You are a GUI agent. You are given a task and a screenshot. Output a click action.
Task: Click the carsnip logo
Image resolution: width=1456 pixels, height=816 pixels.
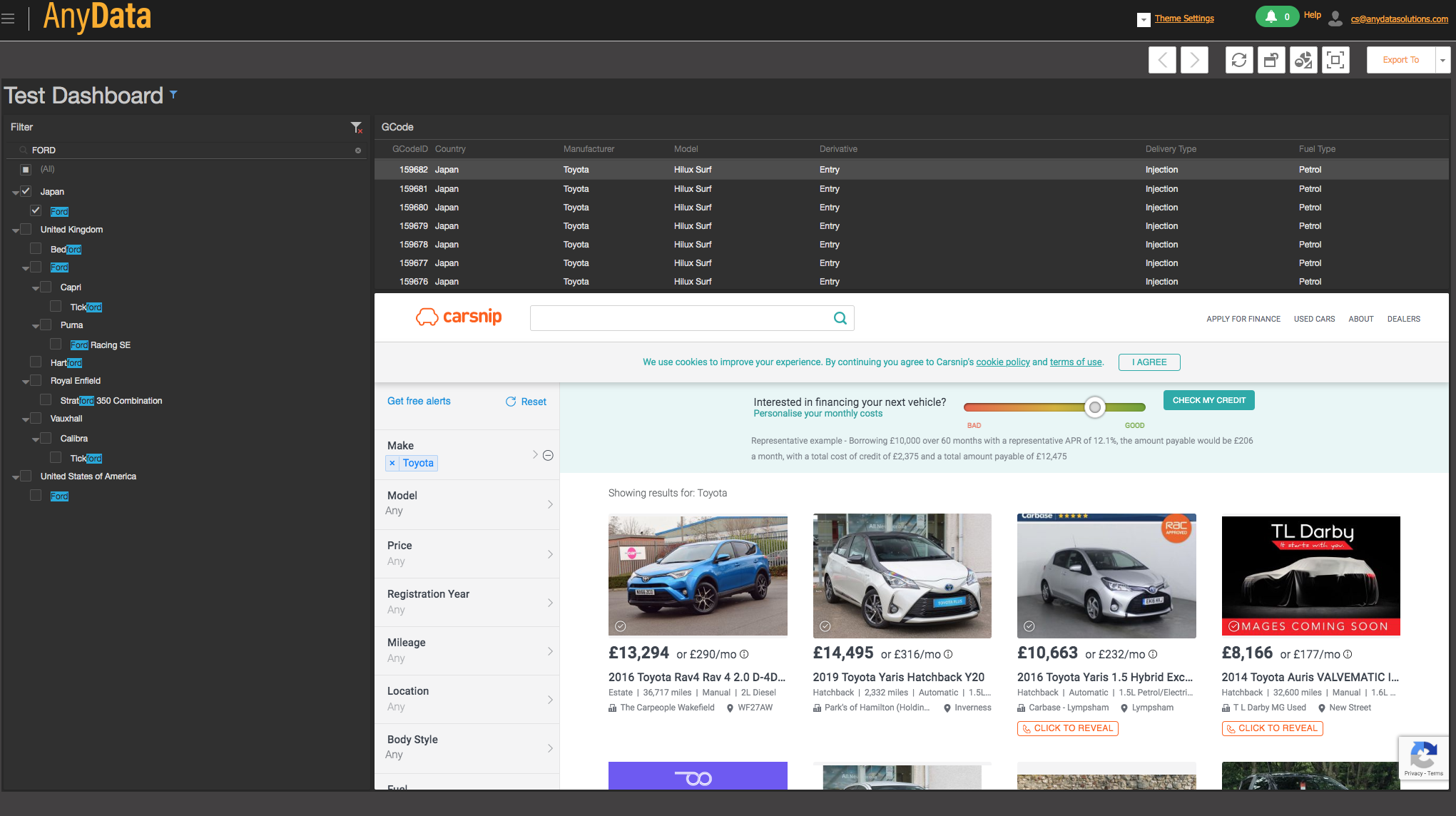coord(459,317)
